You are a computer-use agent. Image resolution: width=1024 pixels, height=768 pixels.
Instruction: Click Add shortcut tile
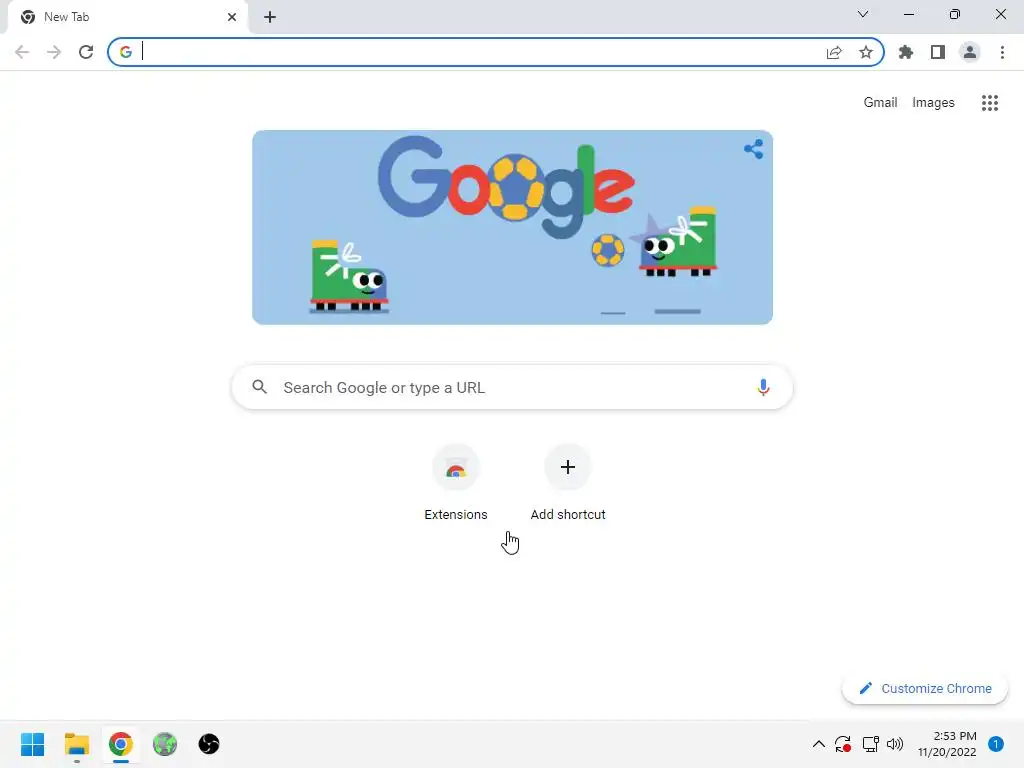click(x=568, y=483)
